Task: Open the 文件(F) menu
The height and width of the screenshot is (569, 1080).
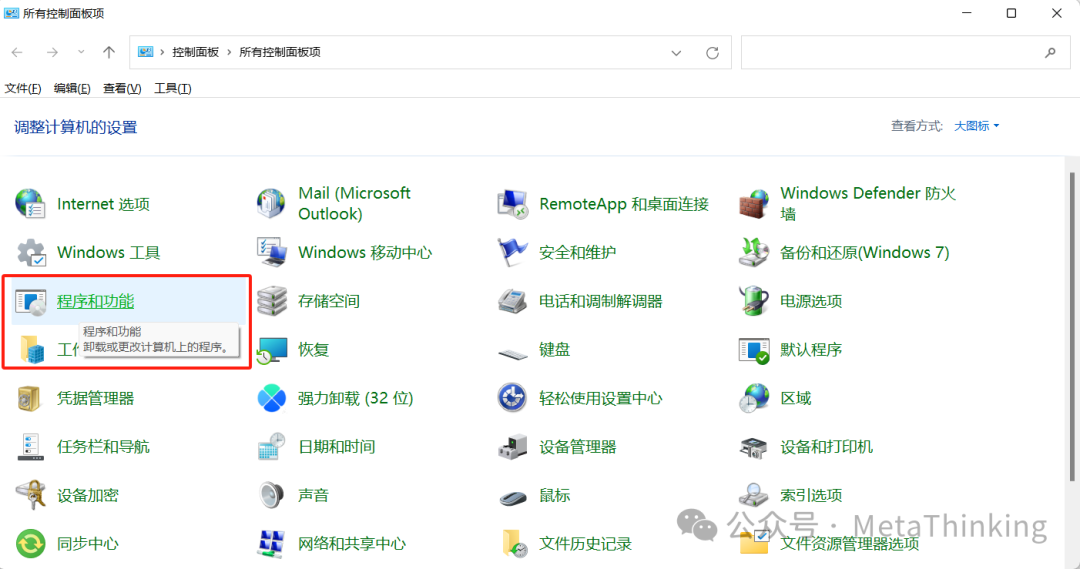Action: tap(23, 88)
